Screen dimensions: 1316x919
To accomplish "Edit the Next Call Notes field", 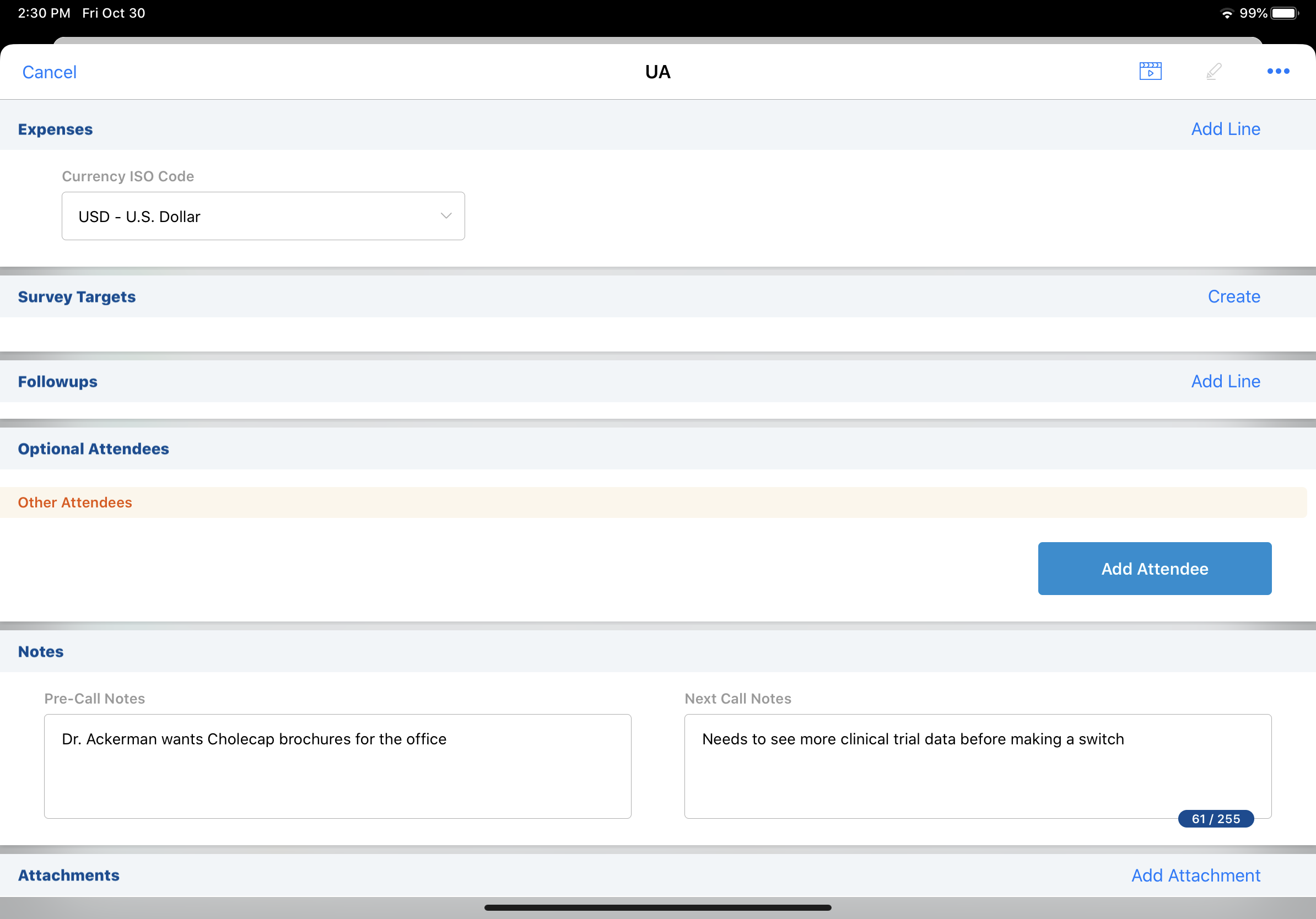I will click(x=977, y=765).
